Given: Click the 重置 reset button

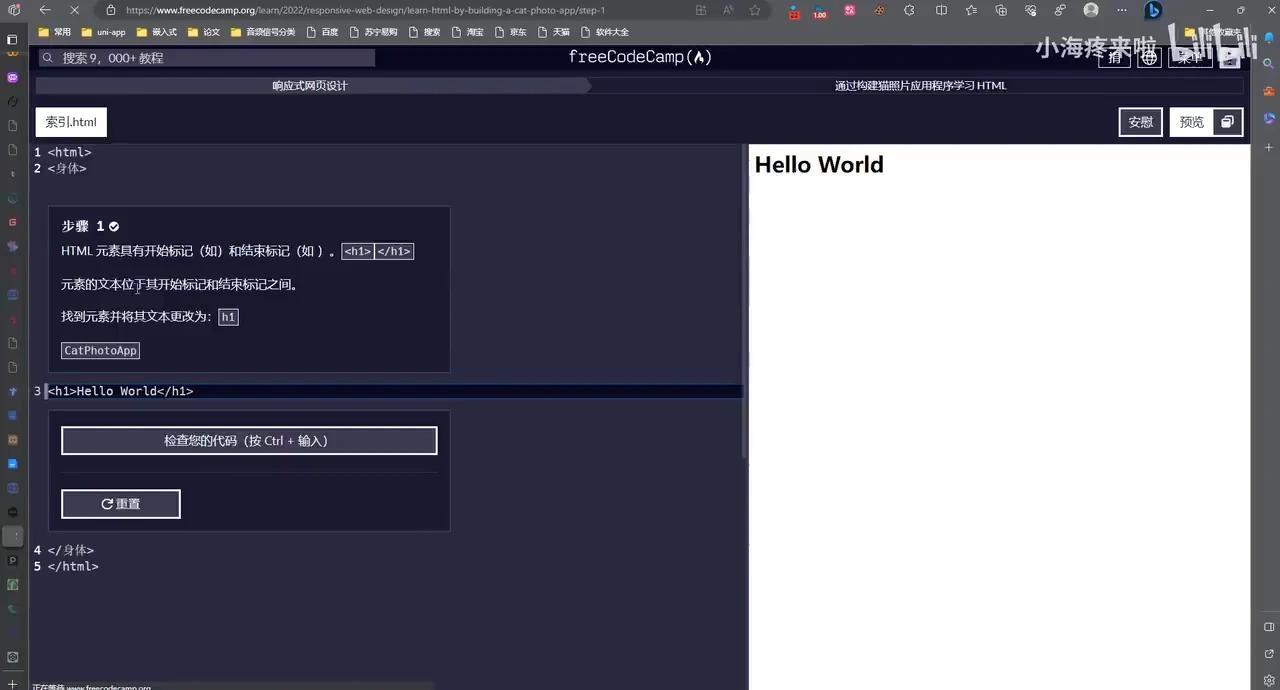Looking at the screenshot, I should click(121, 504).
